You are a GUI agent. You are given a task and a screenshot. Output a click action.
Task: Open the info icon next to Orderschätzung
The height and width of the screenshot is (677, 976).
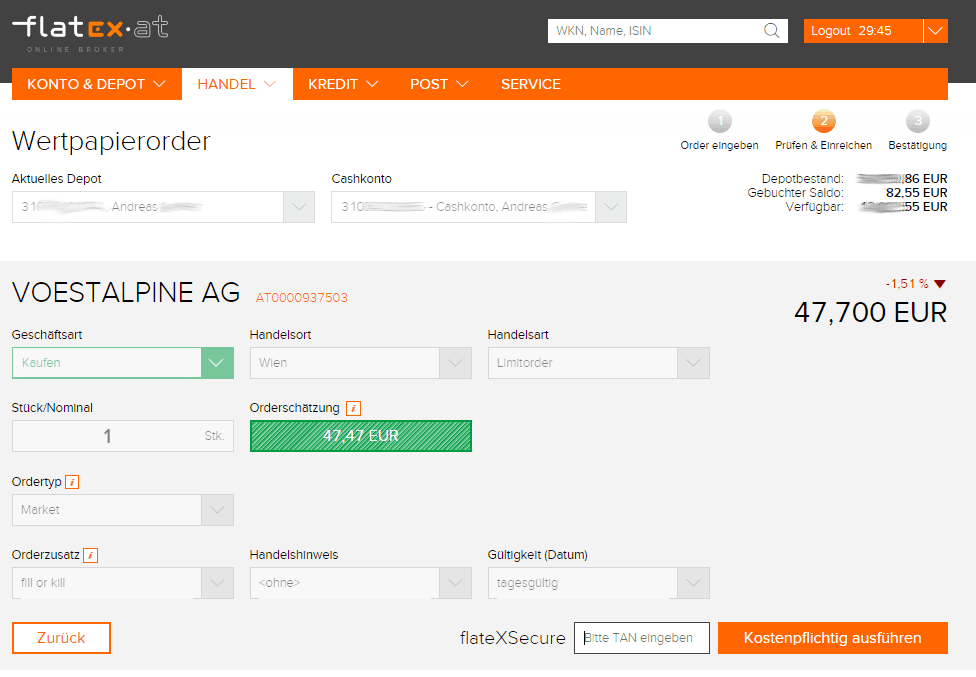coord(353,408)
